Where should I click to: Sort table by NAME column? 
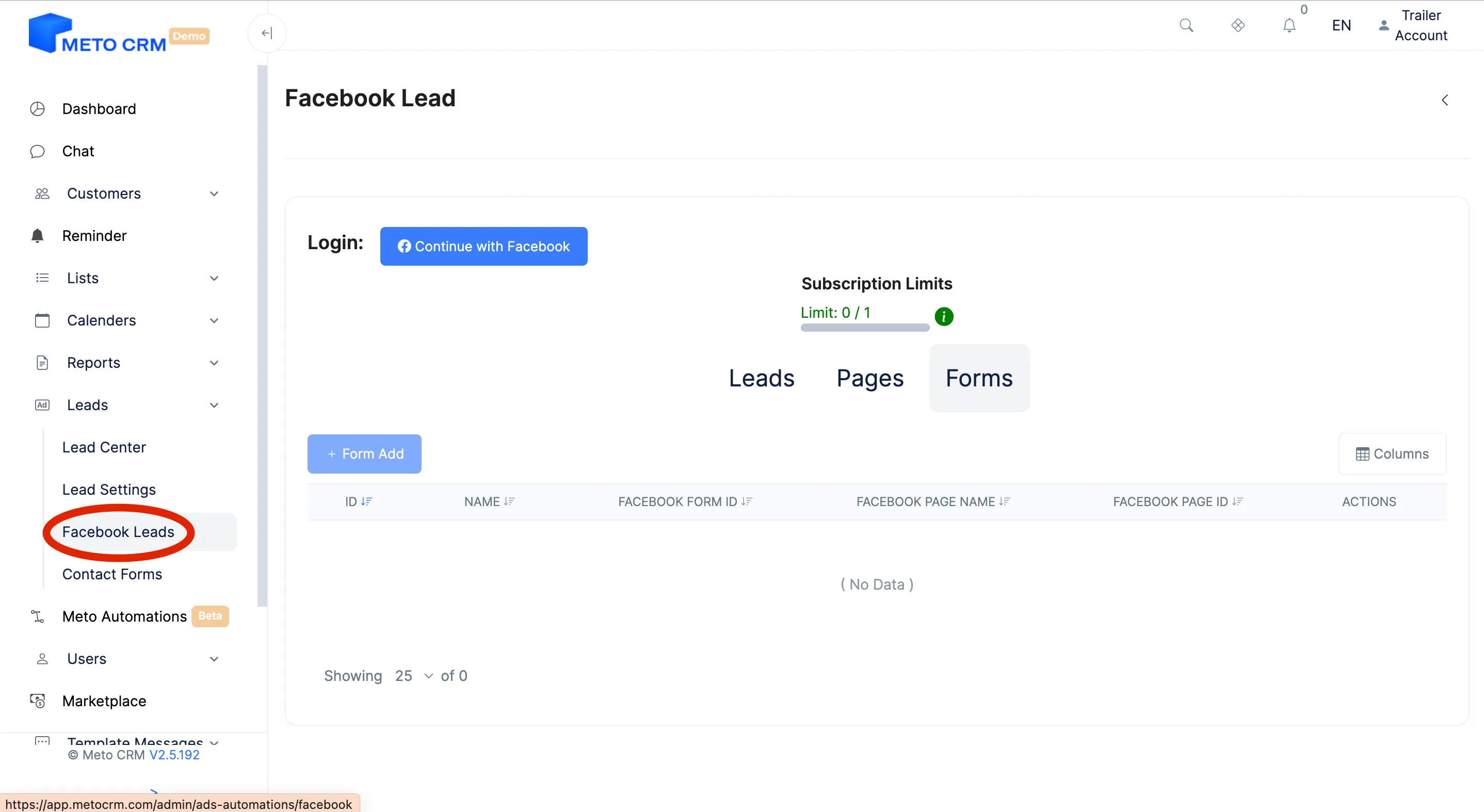pyautogui.click(x=489, y=501)
